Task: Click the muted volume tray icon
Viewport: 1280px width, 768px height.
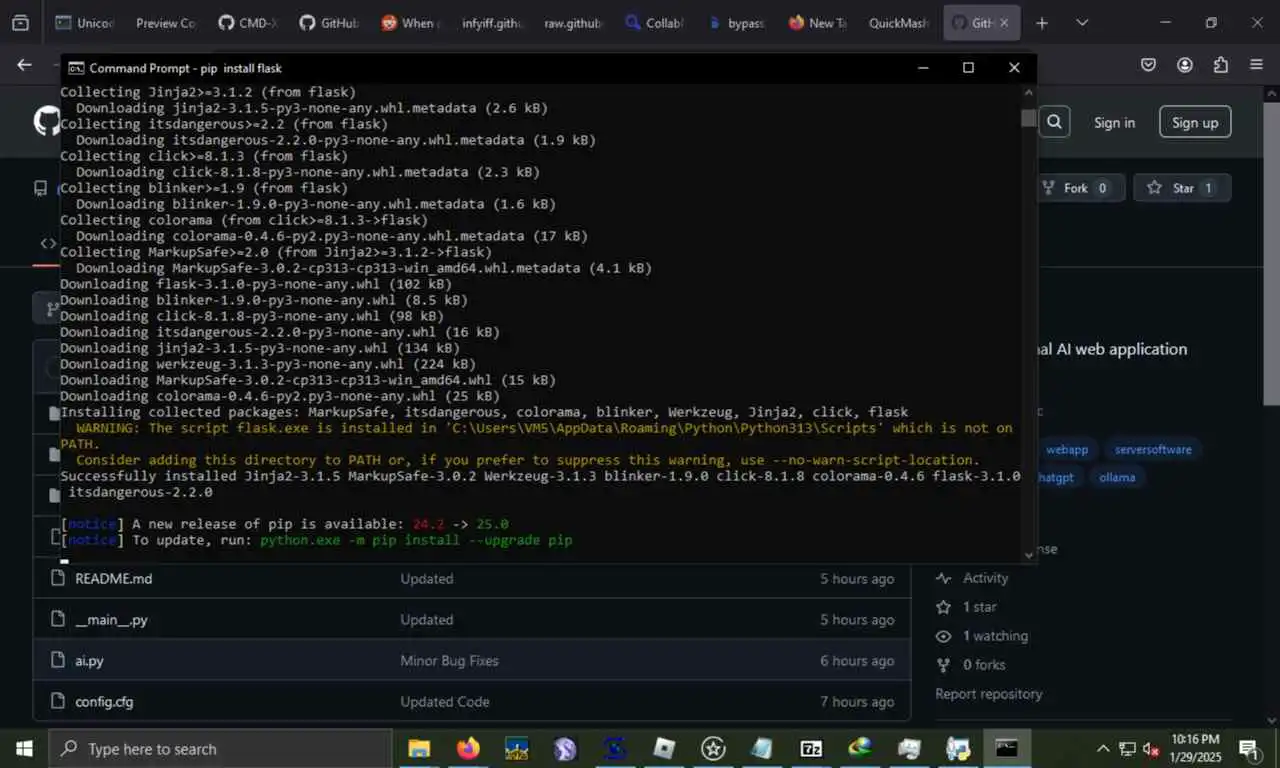Action: pyautogui.click(x=1152, y=749)
